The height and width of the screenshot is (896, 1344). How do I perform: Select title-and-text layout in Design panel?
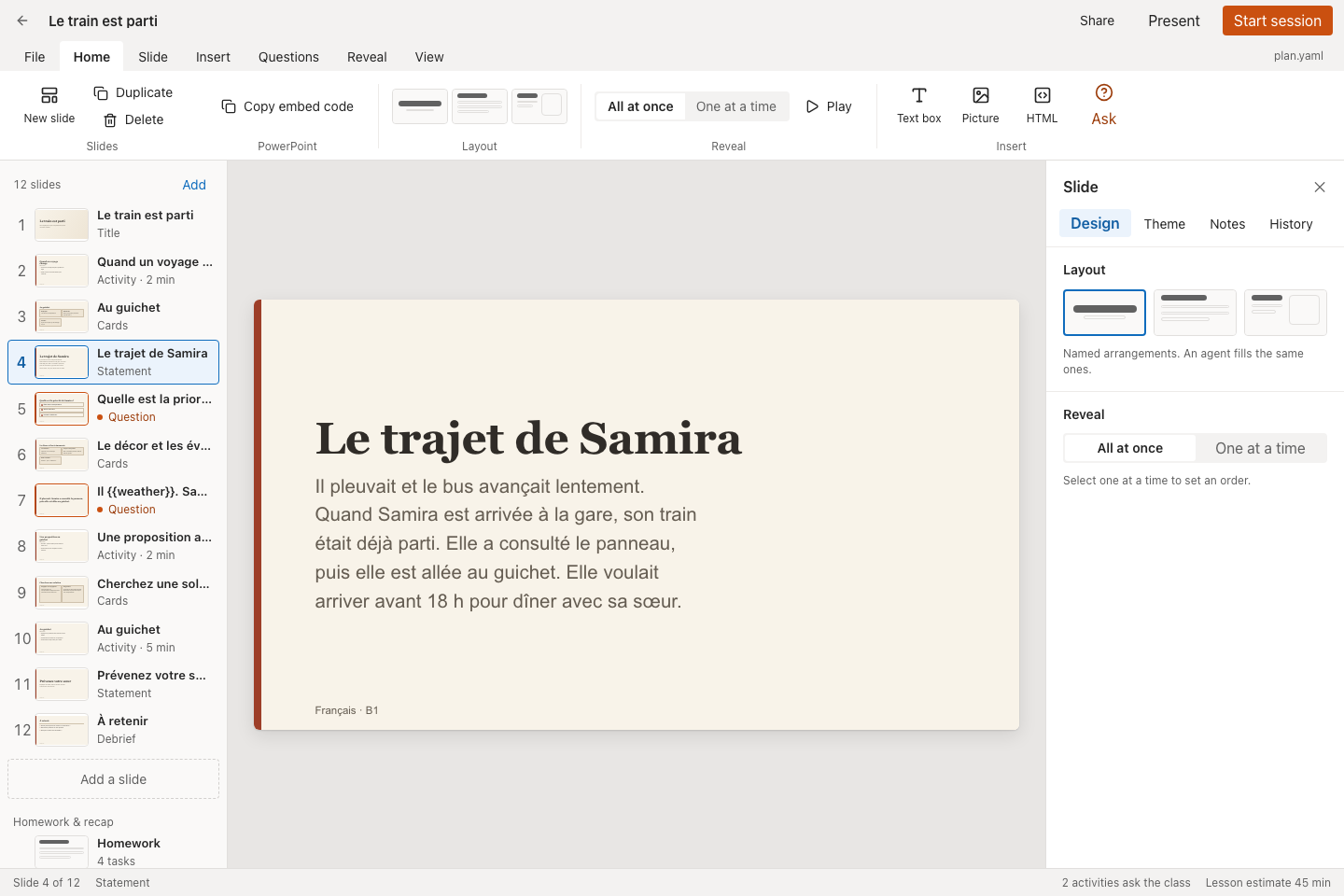(x=1195, y=313)
